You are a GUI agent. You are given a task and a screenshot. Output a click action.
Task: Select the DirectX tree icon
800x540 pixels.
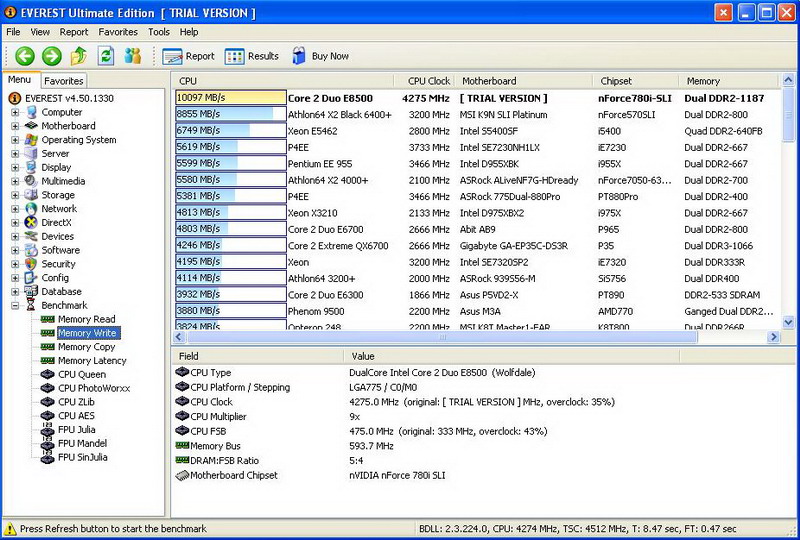pyautogui.click(x=32, y=222)
